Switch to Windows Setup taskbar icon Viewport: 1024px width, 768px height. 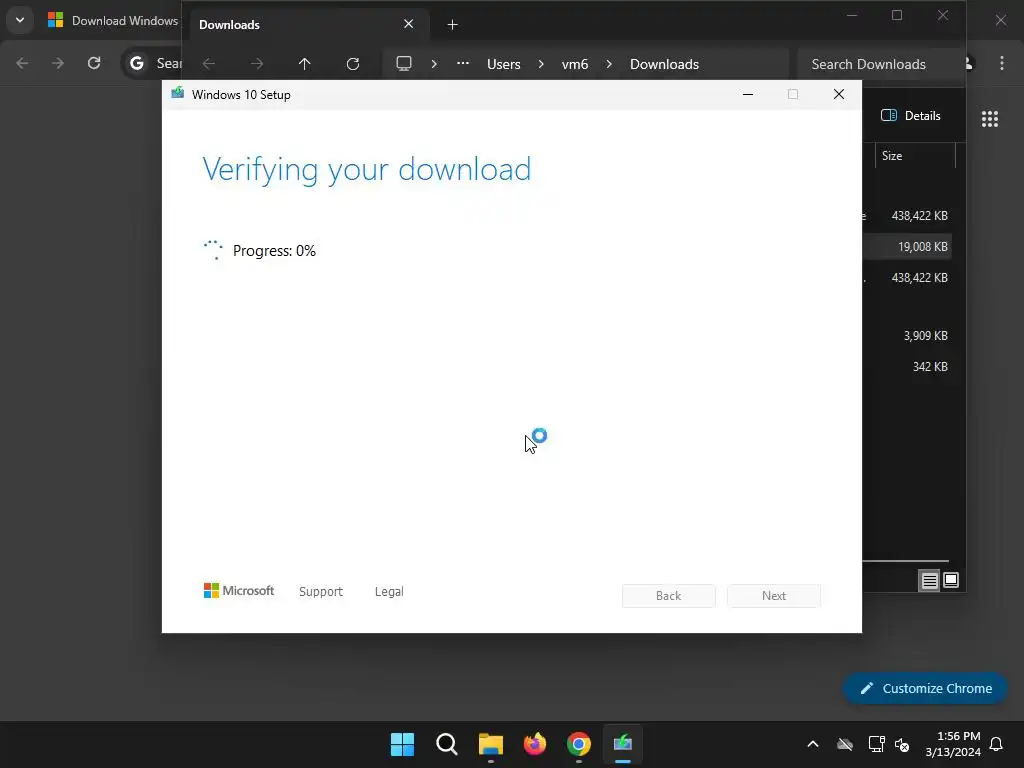pyautogui.click(x=623, y=744)
